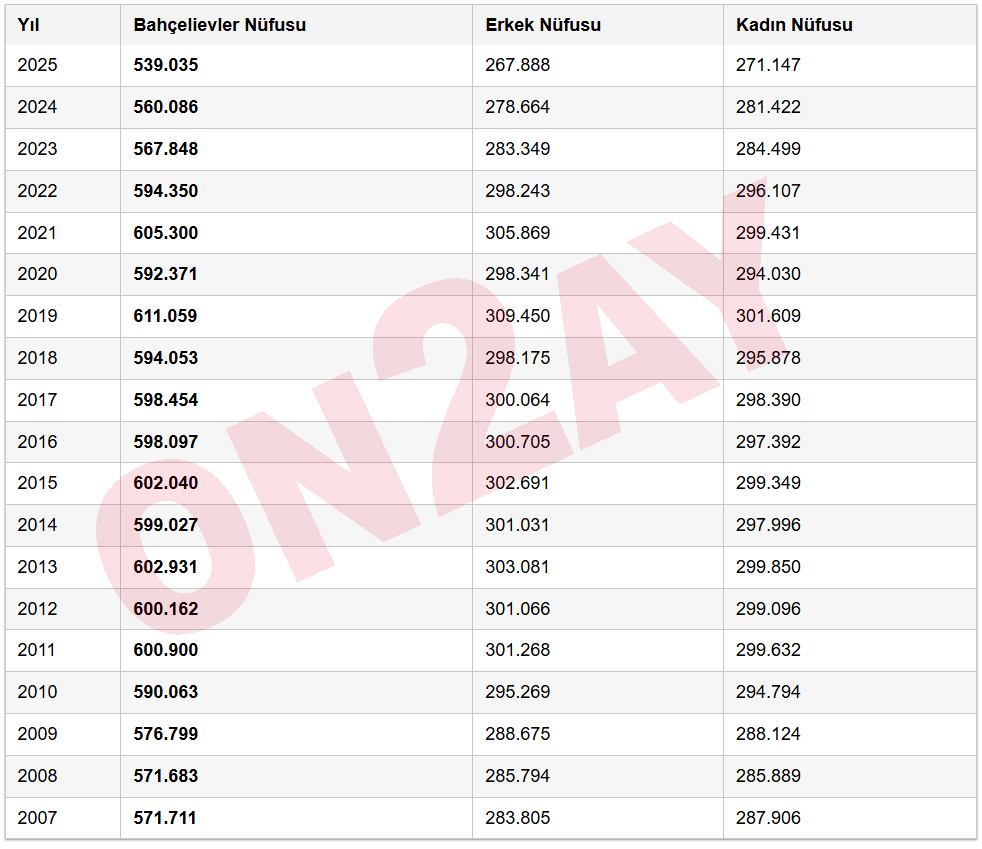Click the 2017 female population 298.390
The image size is (982, 849).
(x=768, y=400)
